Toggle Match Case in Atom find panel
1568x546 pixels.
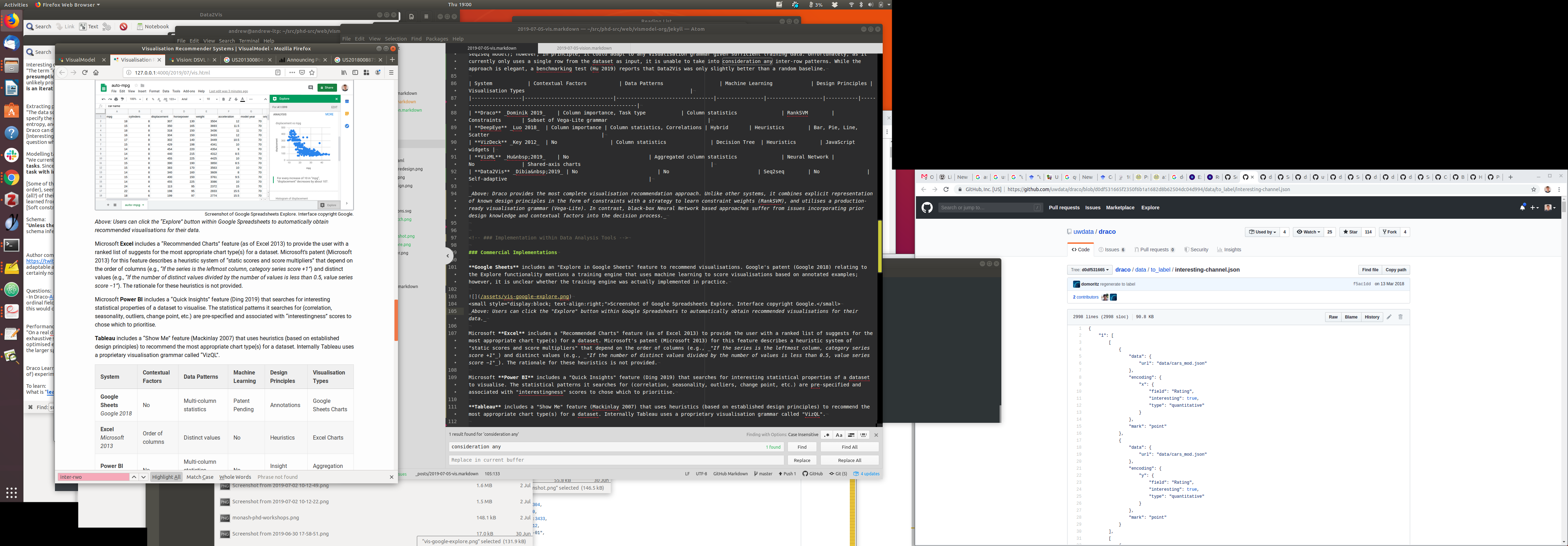(839, 435)
